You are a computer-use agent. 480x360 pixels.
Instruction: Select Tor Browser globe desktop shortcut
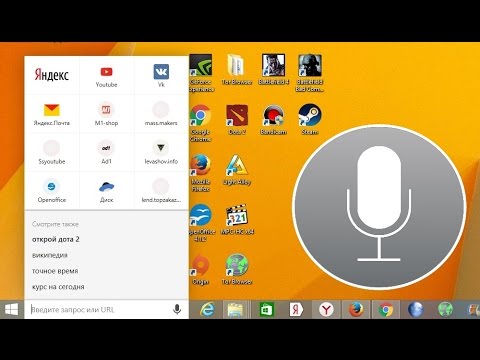[x=237, y=269]
